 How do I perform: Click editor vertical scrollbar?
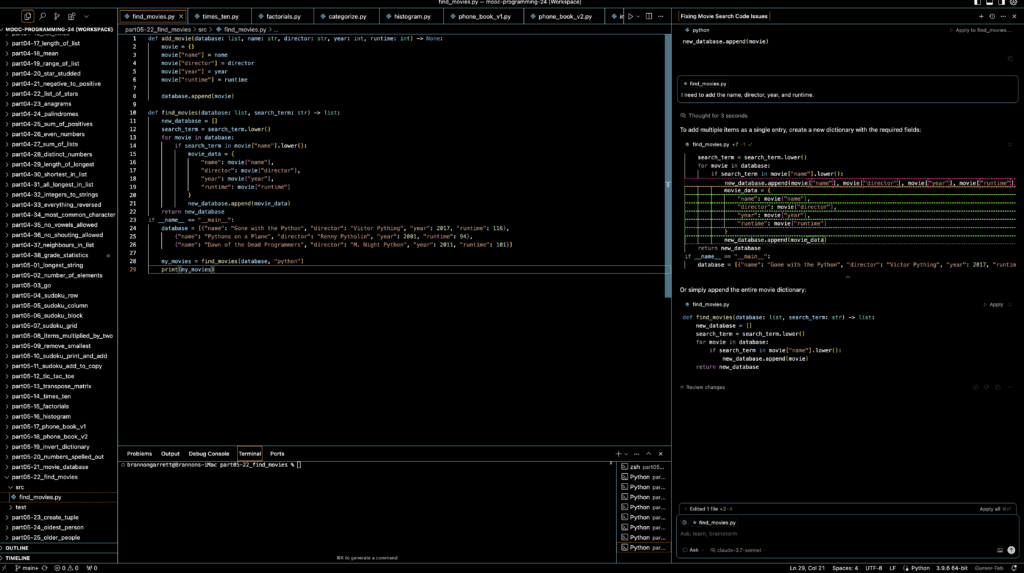coord(668,167)
